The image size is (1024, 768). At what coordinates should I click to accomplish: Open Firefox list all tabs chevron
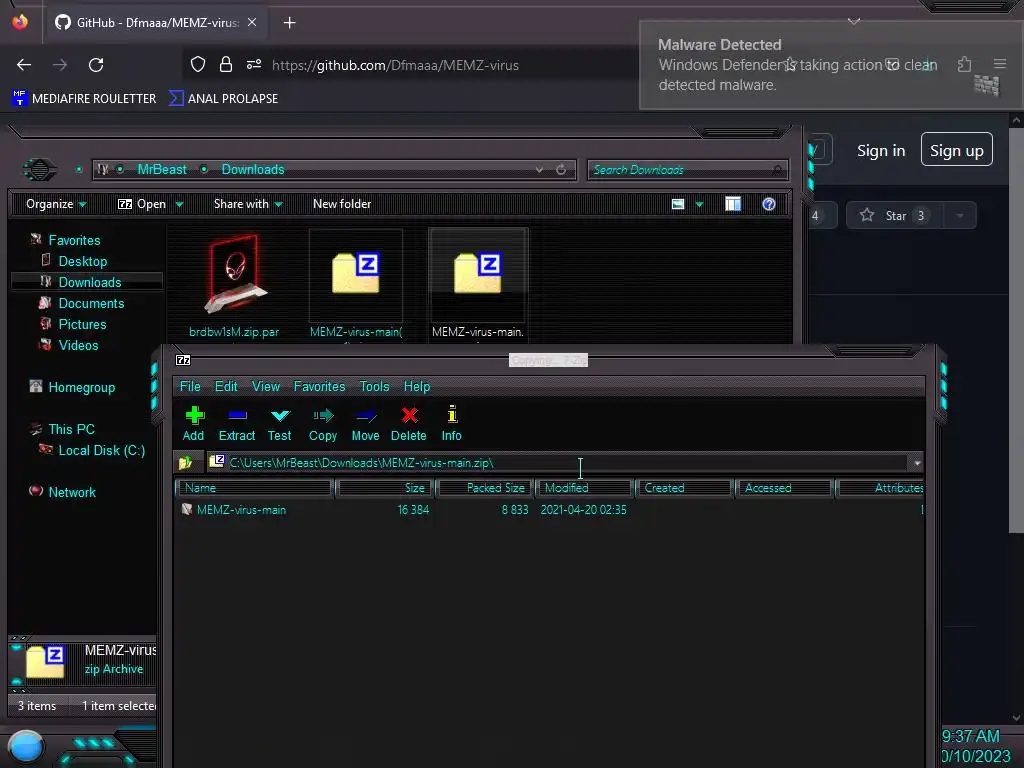[854, 22]
